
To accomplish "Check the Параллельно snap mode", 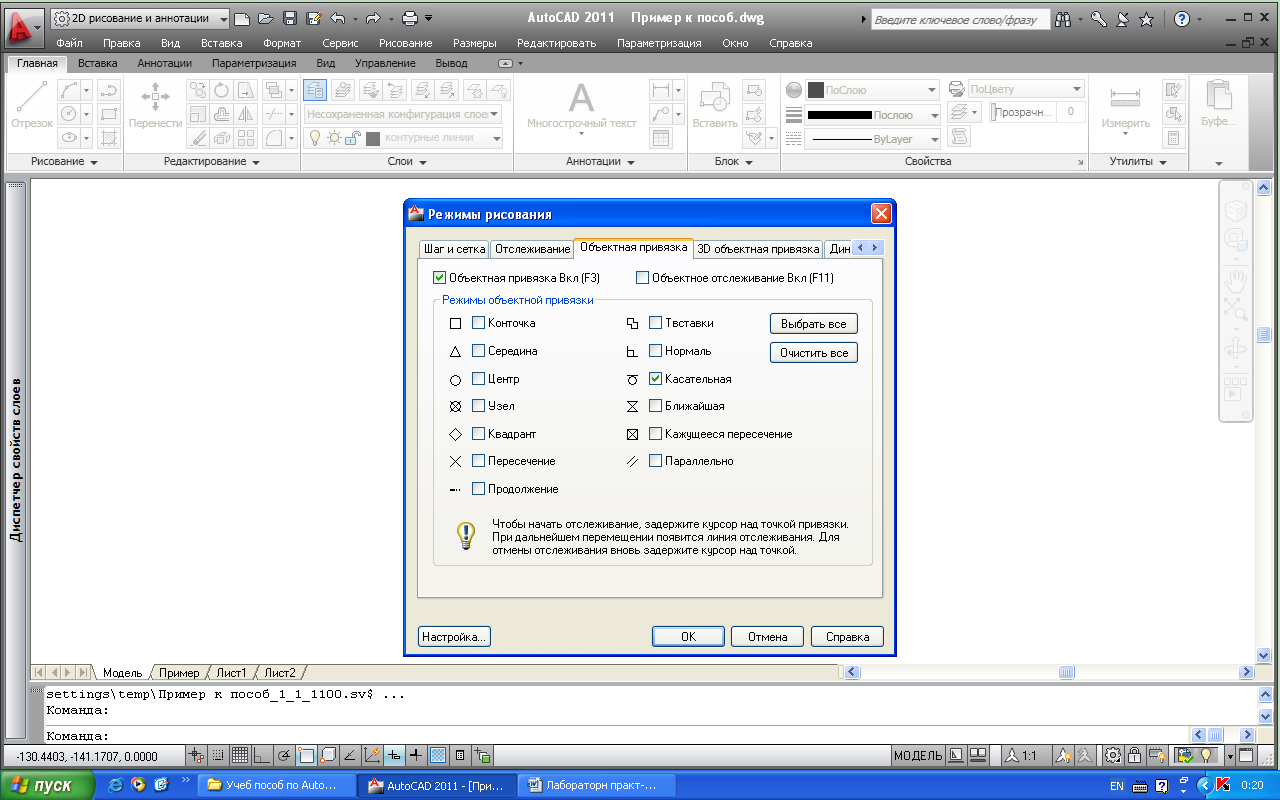I will (655, 461).
